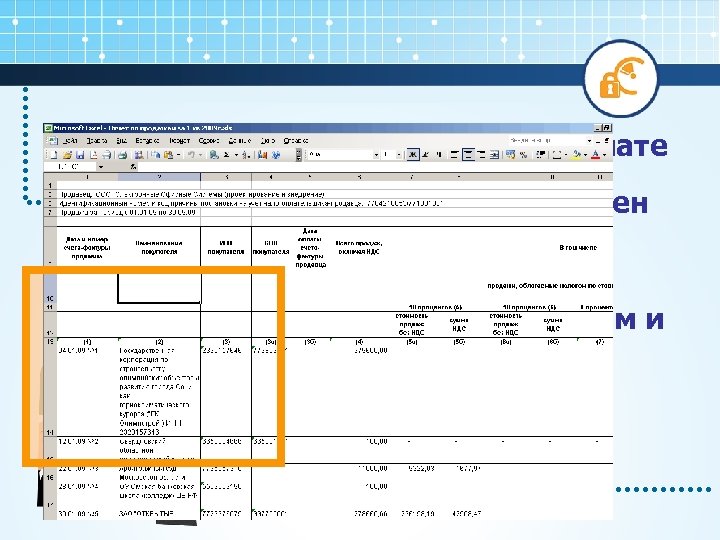Expand the Paste options dropdown arrow

(x=178, y=155)
